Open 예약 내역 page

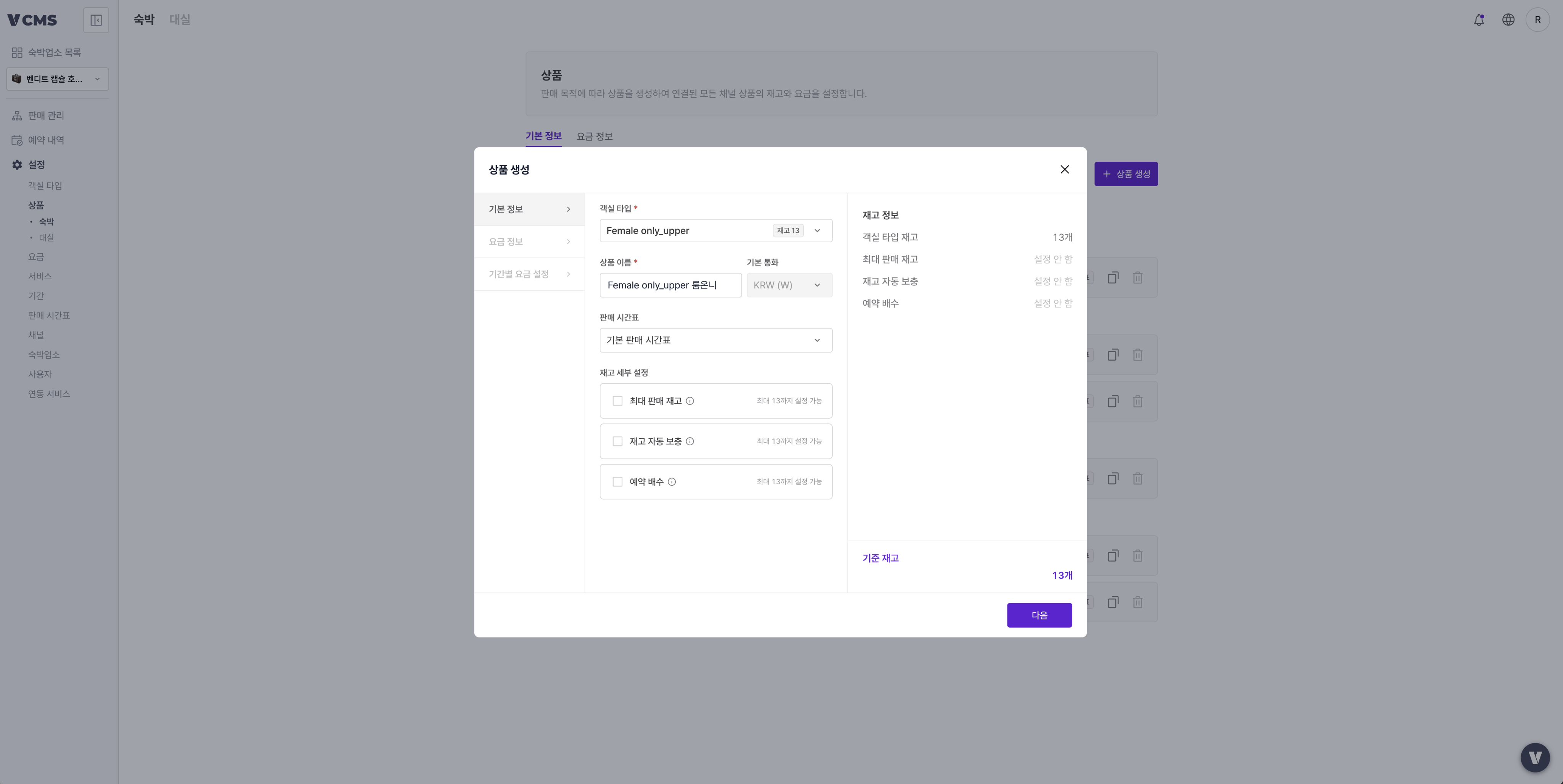[46, 140]
